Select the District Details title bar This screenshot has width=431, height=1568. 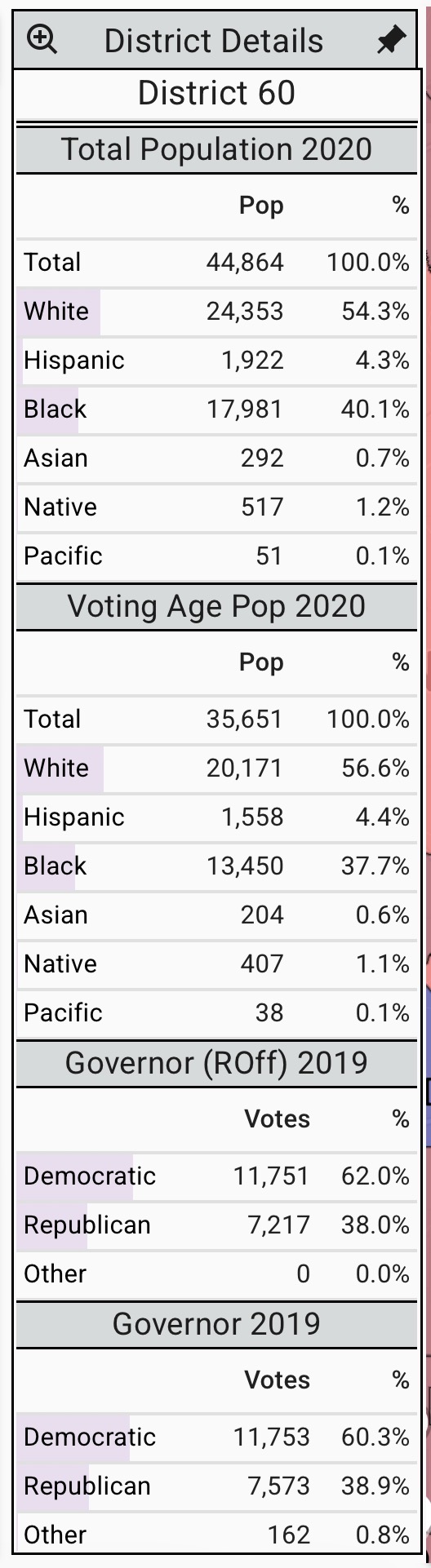coord(215,40)
